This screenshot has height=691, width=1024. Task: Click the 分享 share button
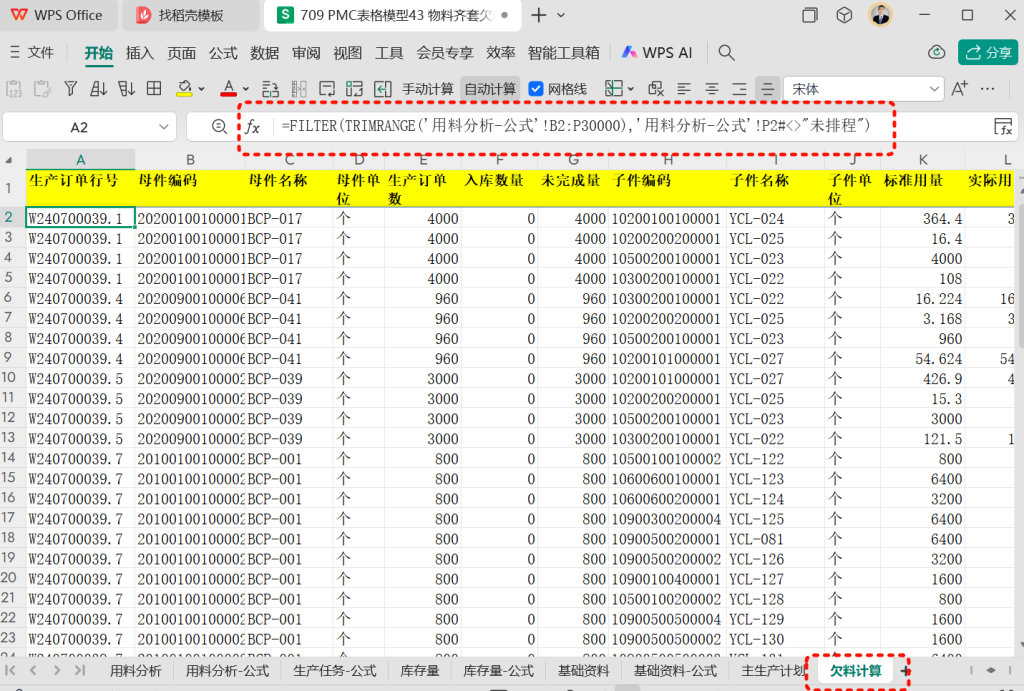pyautogui.click(x=987, y=52)
